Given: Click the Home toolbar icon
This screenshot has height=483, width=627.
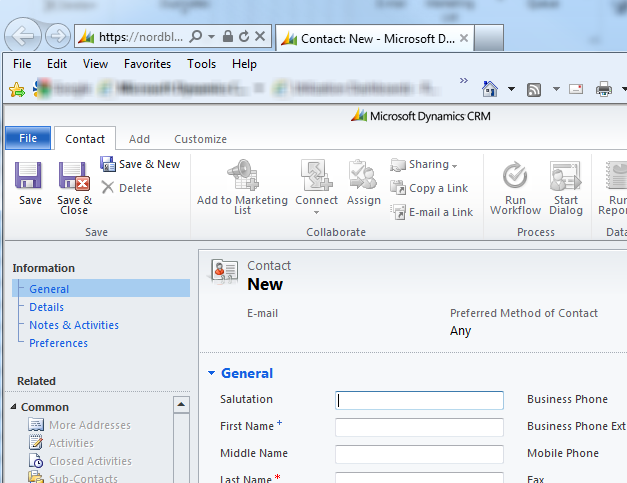Looking at the screenshot, I should click(x=490, y=89).
